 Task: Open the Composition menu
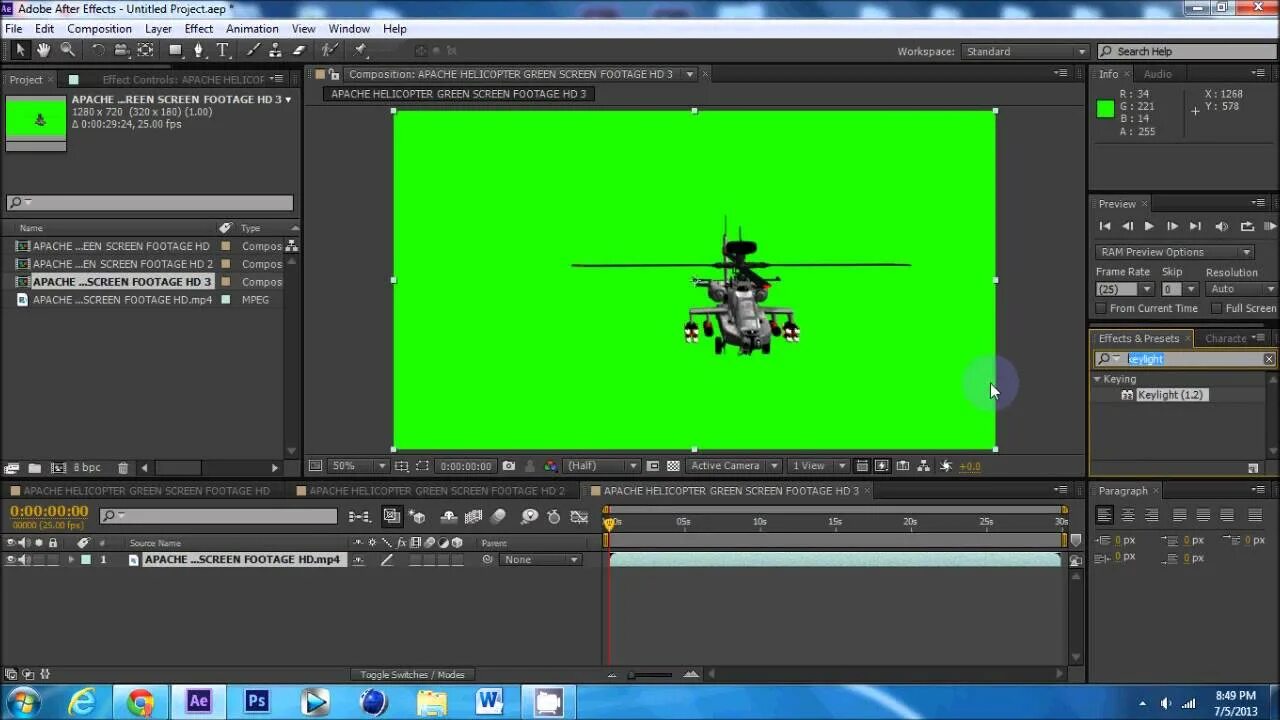click(x=99, y=29)
